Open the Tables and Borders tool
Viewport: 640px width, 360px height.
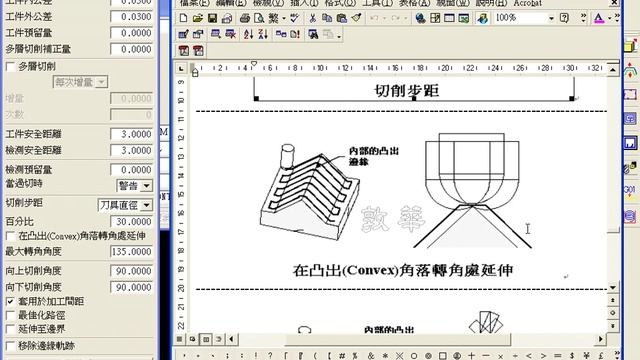(435, 18)
